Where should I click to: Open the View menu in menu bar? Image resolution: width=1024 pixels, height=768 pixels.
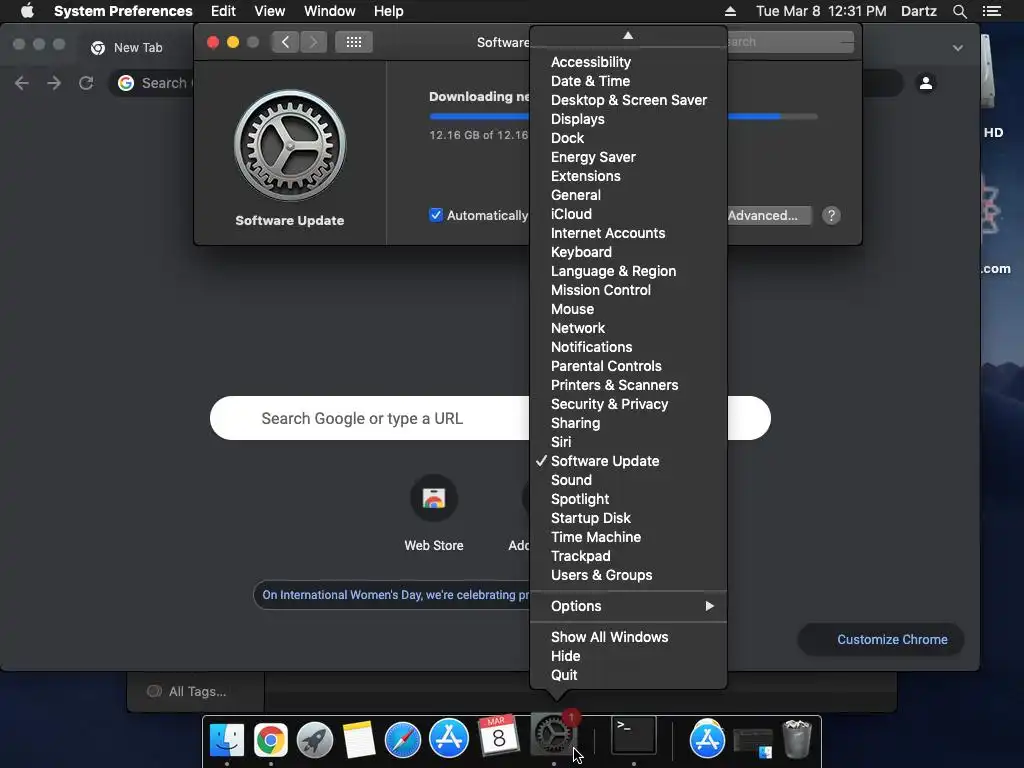270,11
